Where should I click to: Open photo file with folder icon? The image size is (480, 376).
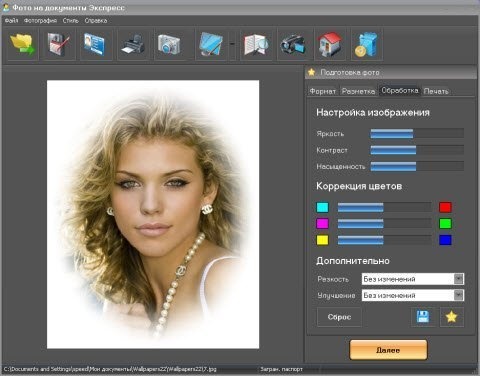click(23, 44)
